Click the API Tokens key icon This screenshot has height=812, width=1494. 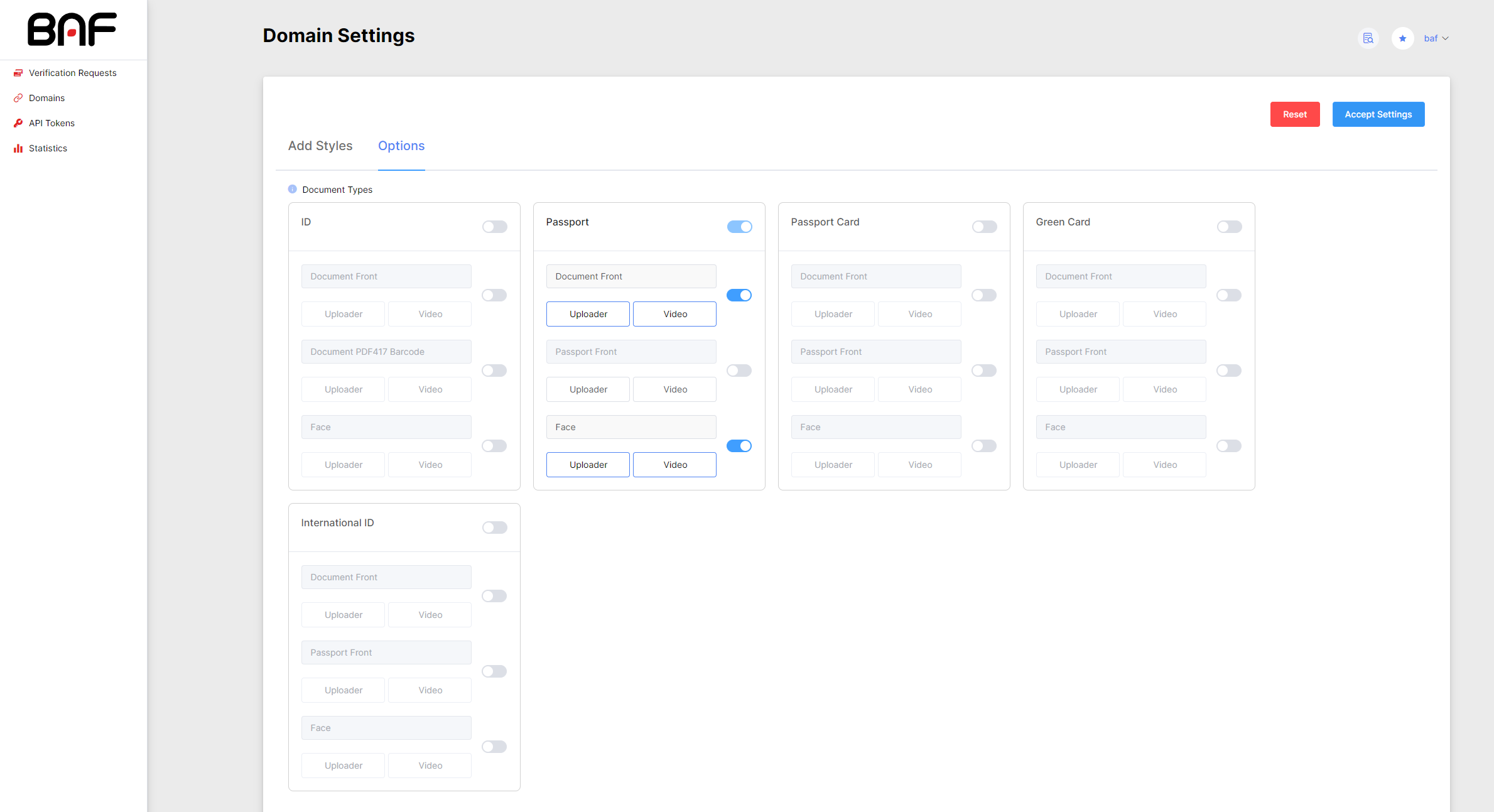(x=18, y=123)
